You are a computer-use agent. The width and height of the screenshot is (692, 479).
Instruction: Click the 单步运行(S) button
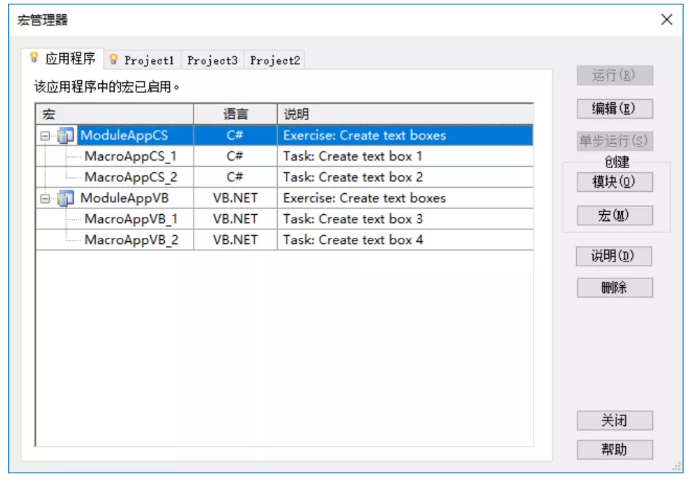[614, 141]
